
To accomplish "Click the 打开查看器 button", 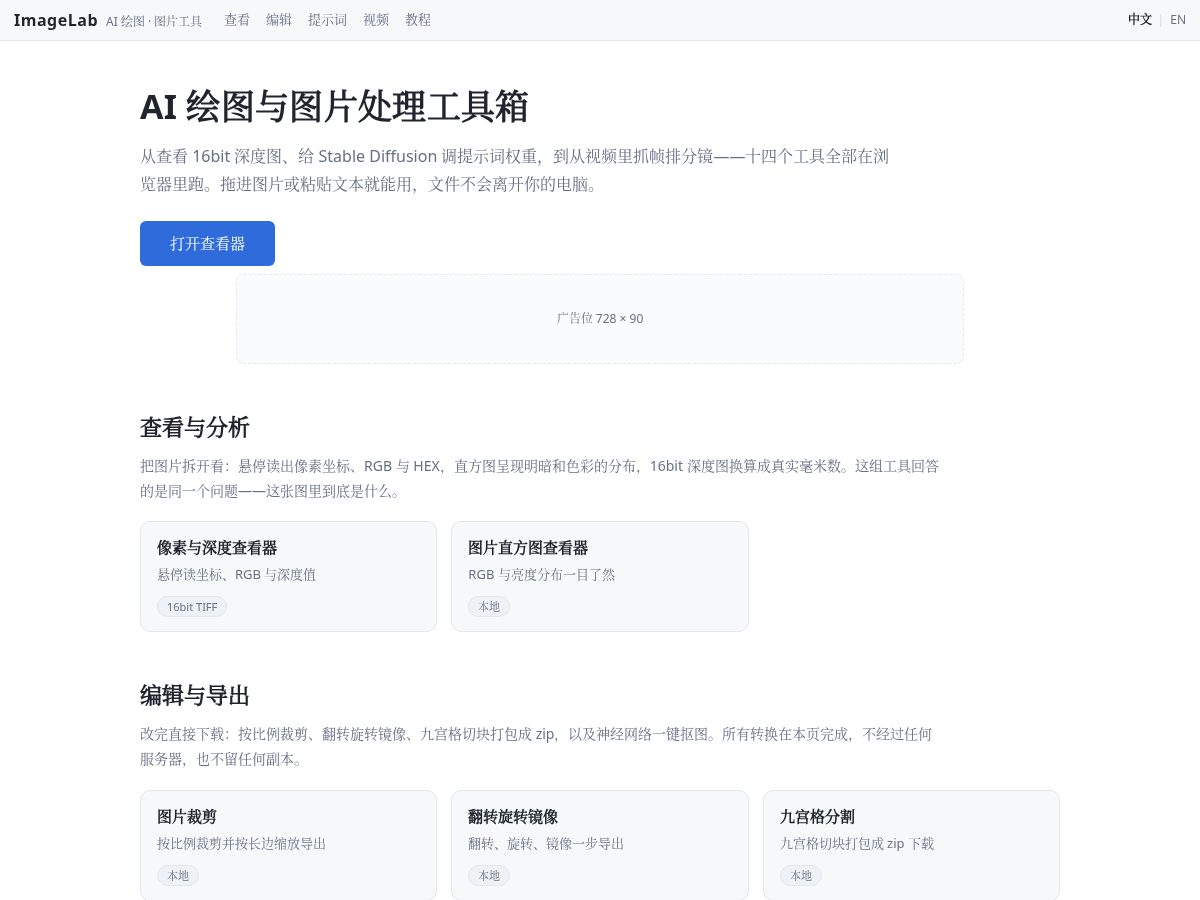I will click(x=207, y=243).
